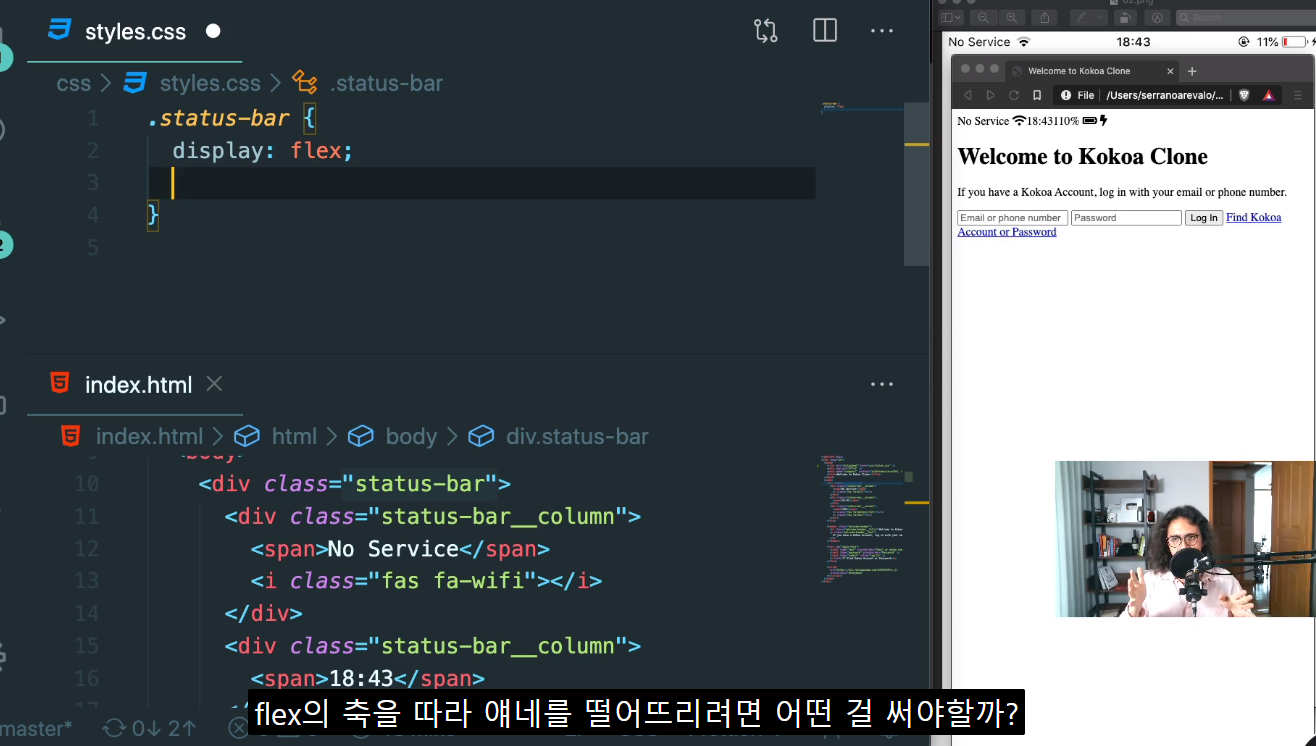Click the browser back arrow

[x=967, y=95]
